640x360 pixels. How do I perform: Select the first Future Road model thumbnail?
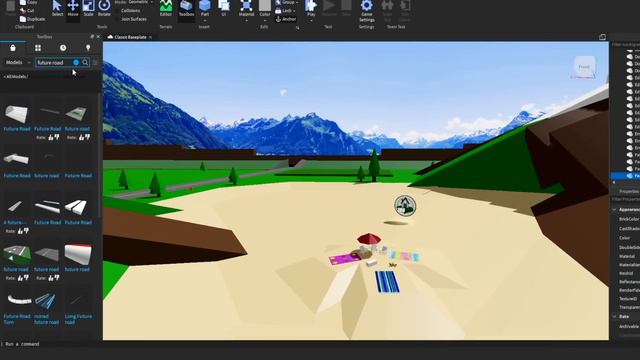tap(17, 114)
